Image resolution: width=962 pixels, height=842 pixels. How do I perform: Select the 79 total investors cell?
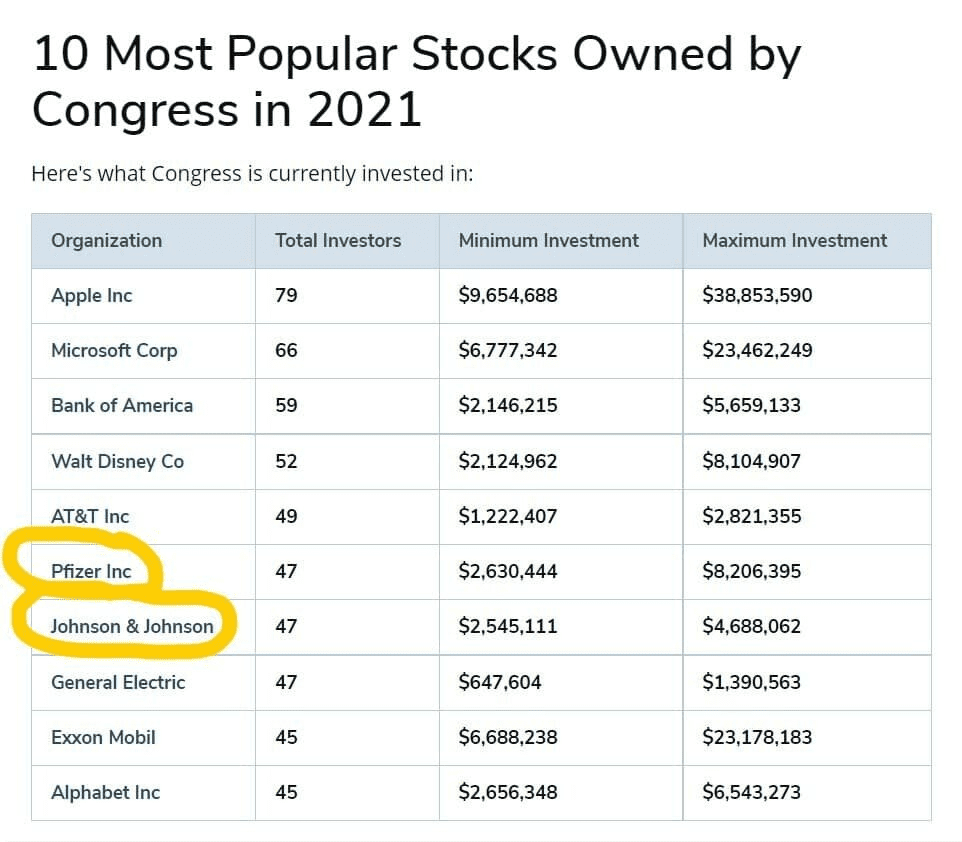286,295
